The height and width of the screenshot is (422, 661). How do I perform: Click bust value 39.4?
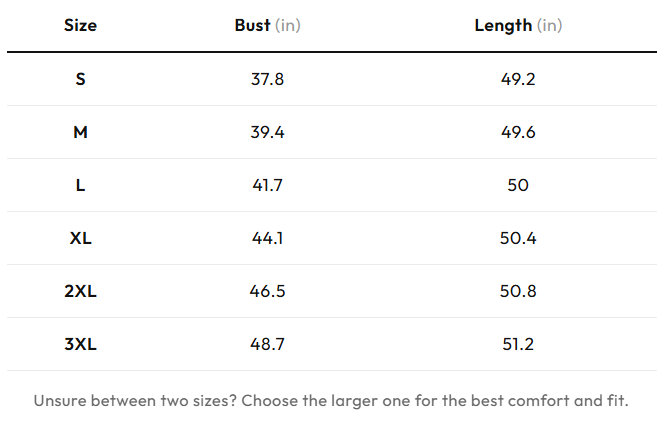coord(267,132)
